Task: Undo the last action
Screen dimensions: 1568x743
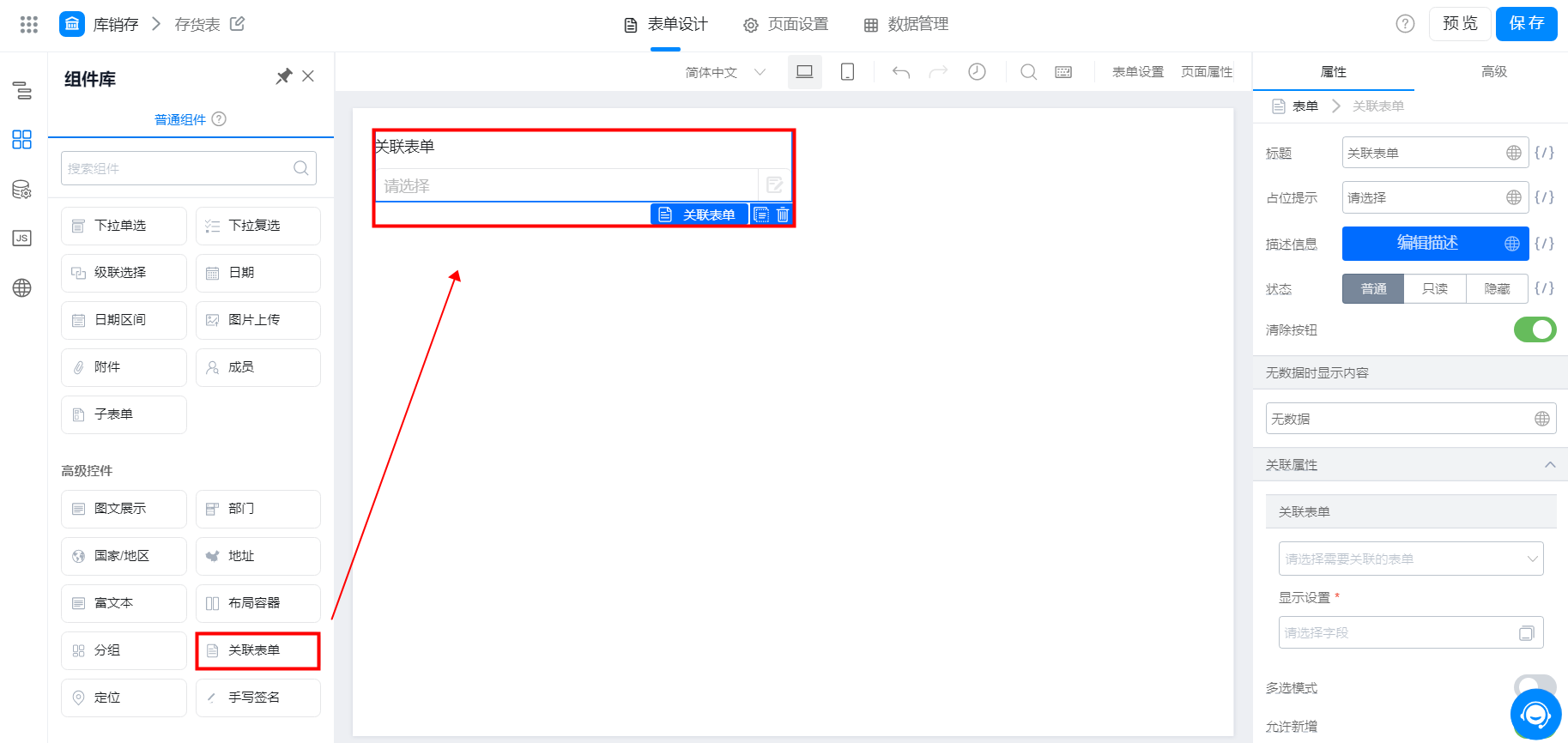Action: point(901,72)
